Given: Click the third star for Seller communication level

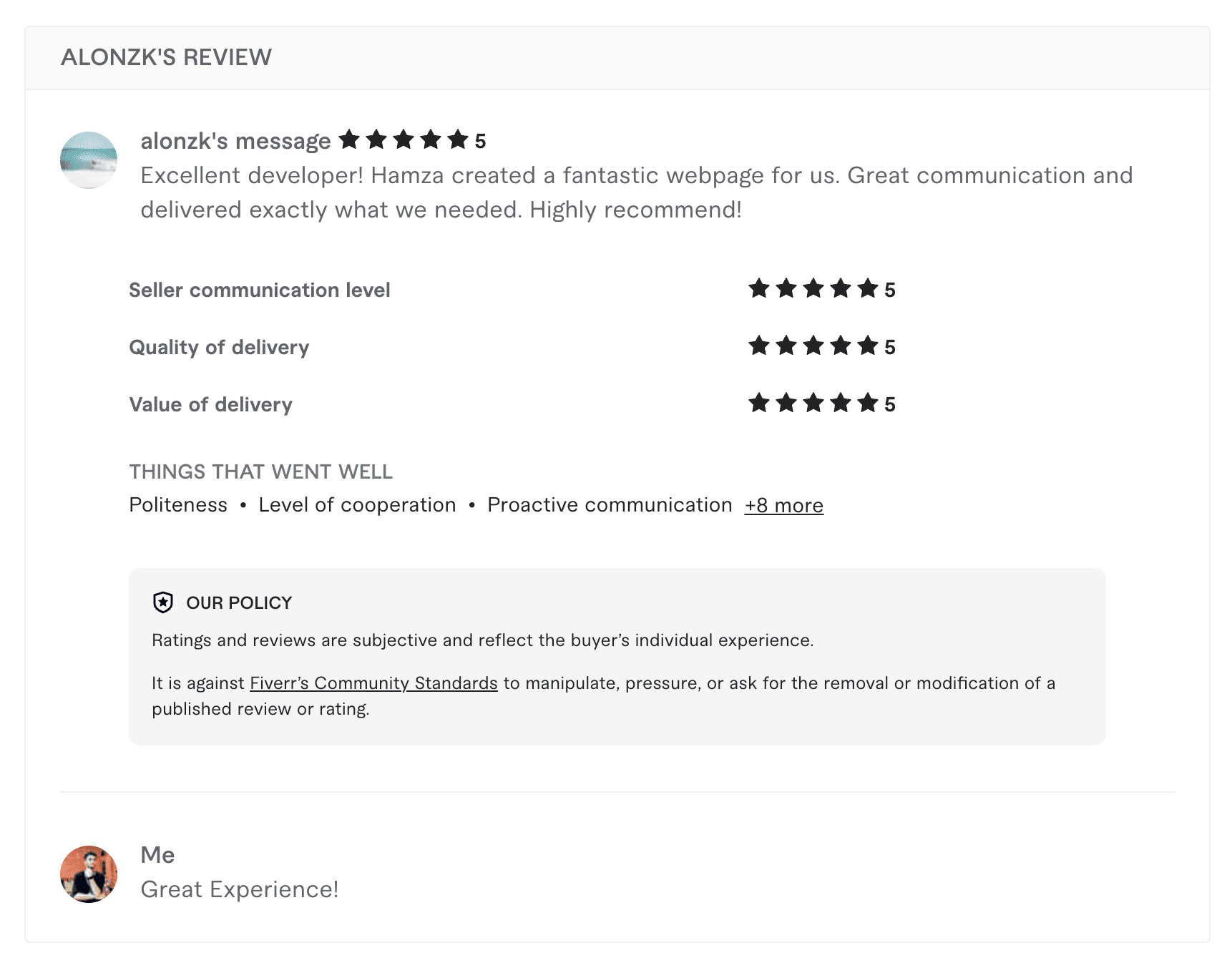Looking at the screenshot, I should [x=812, y=289].
